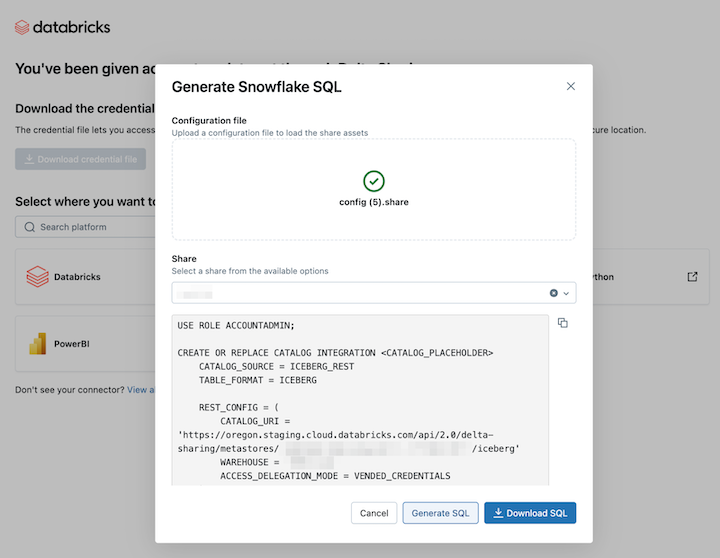Clear the selected share value

click(x=554, y=293)
